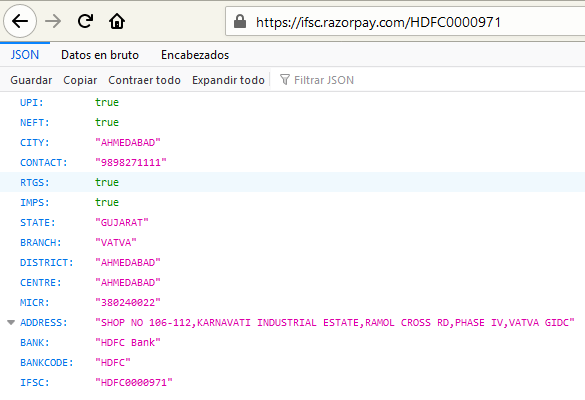Focus the Filtrar JSON input field
585x400 pixels.
tap(323, 80)
